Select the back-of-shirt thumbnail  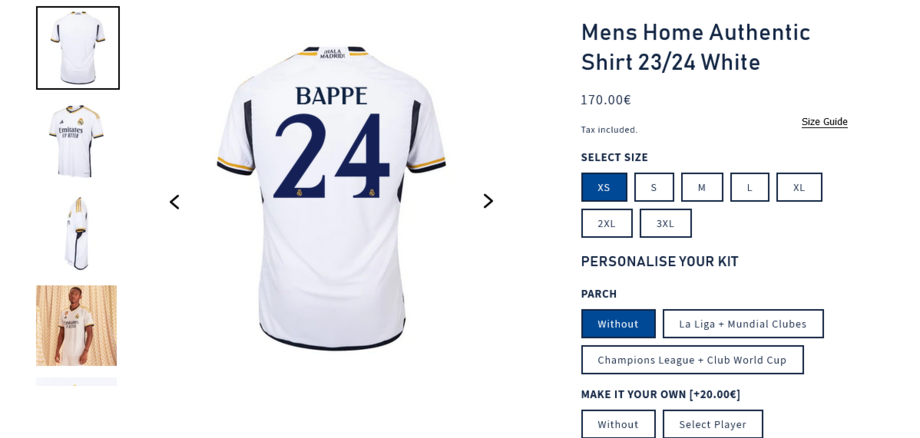pyautogui.click(x=77, y=48)
